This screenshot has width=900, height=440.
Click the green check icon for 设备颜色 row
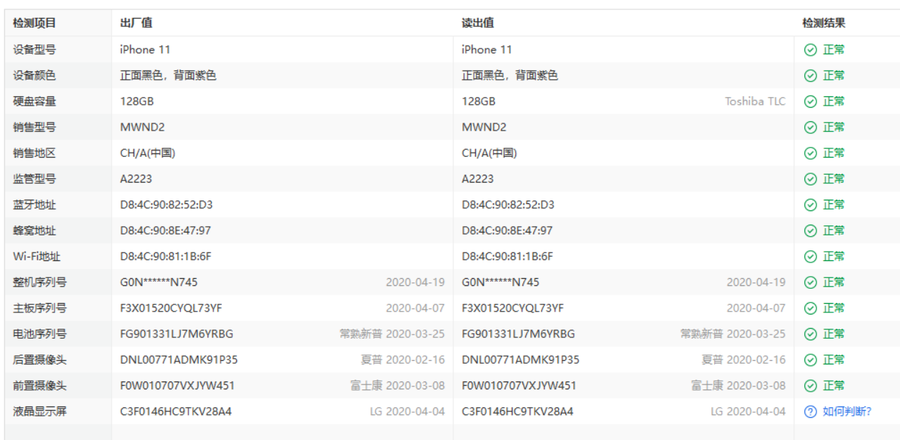810,75
